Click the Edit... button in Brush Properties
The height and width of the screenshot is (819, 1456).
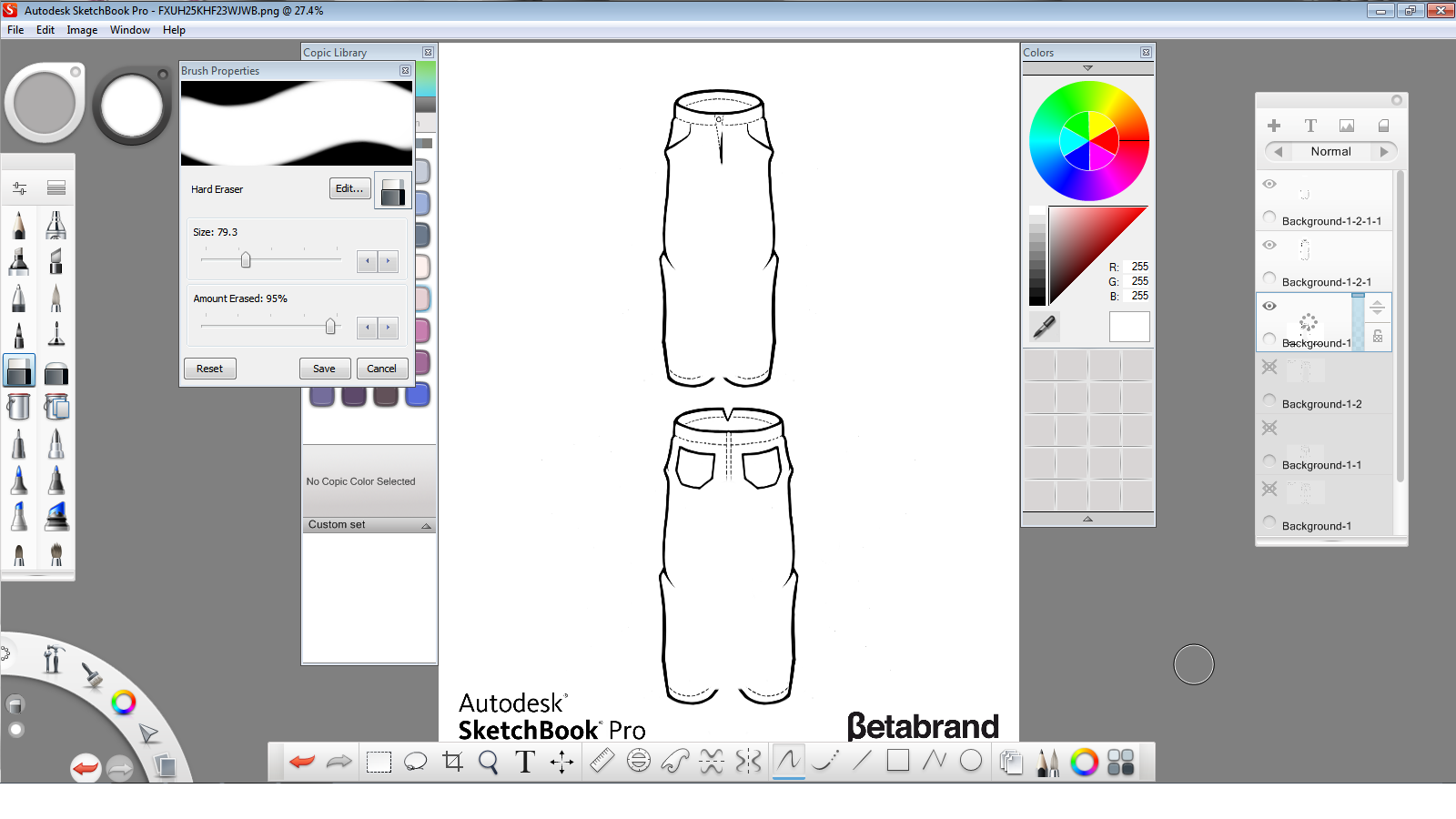tap(349, 188)
